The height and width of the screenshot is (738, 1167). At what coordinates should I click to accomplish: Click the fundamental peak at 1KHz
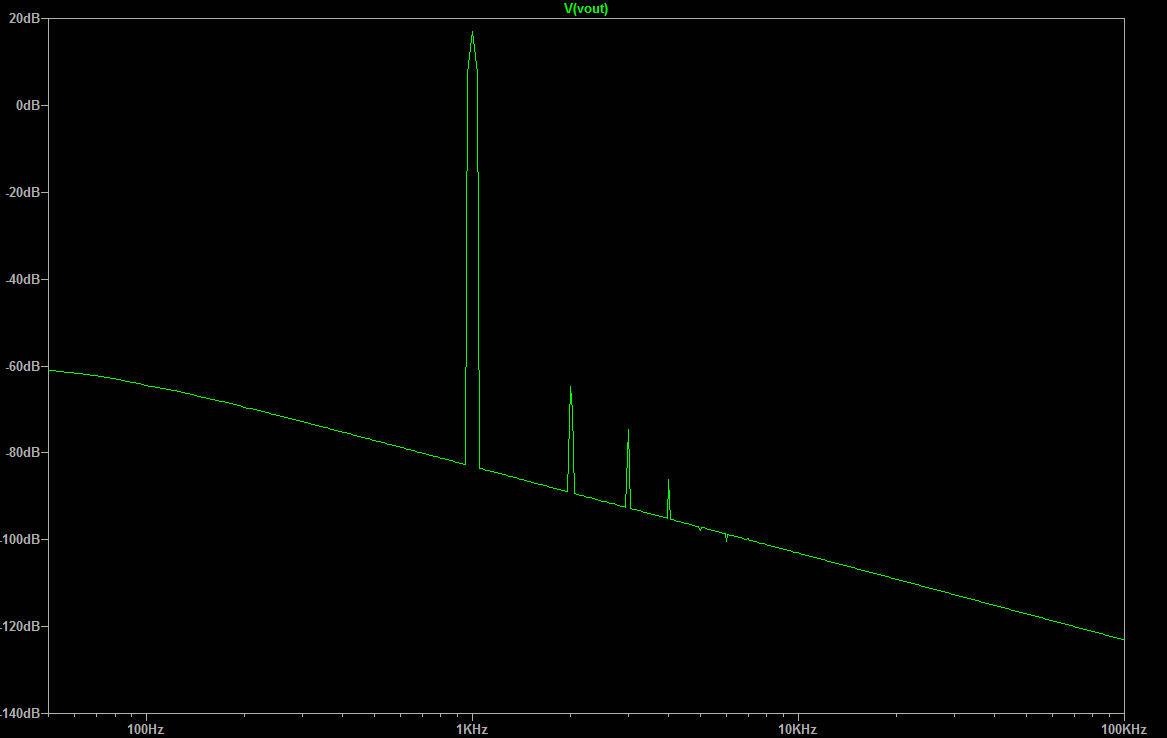coord(473,33)
